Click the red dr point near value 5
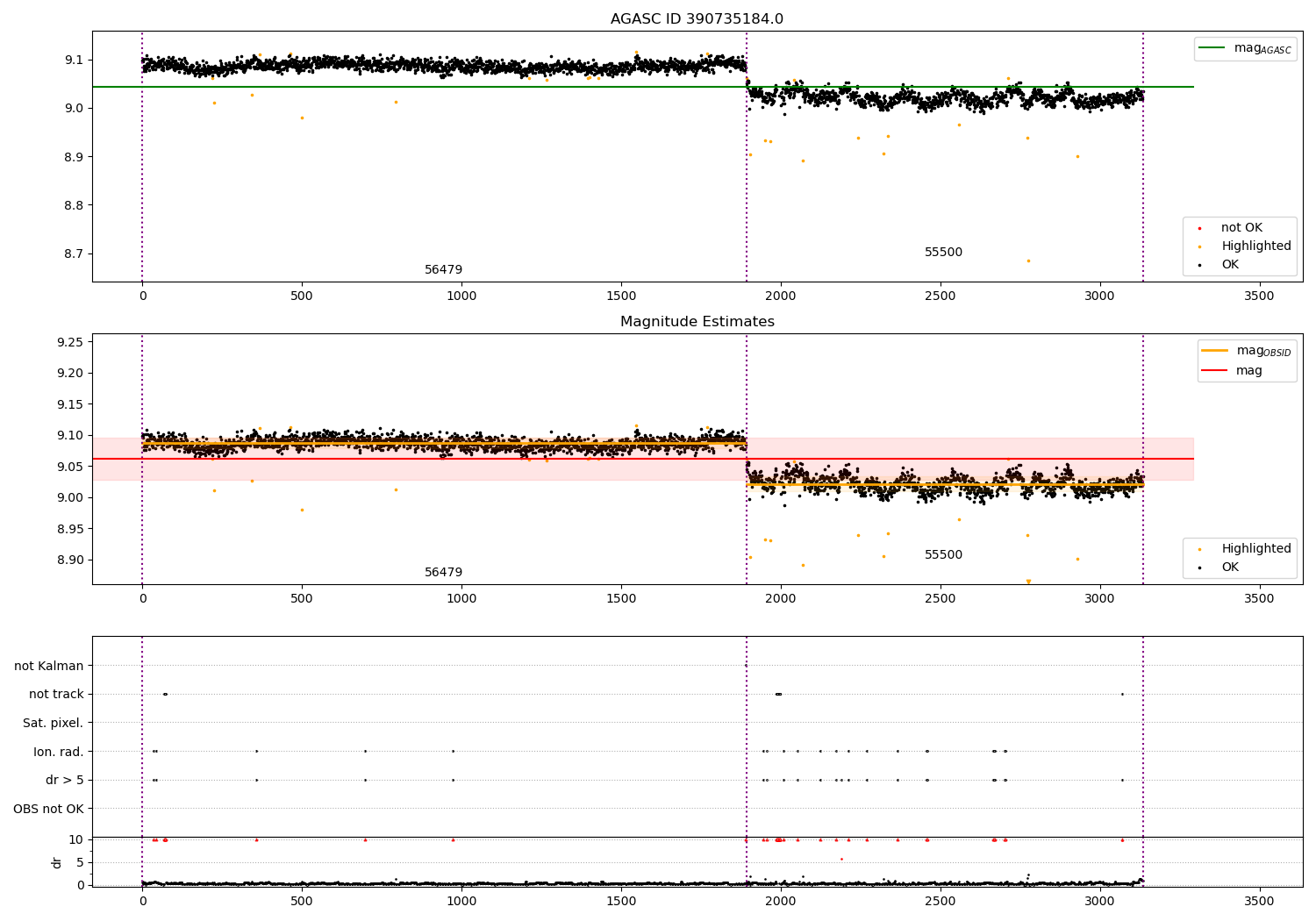1316x921 pixels. point(841,860)
